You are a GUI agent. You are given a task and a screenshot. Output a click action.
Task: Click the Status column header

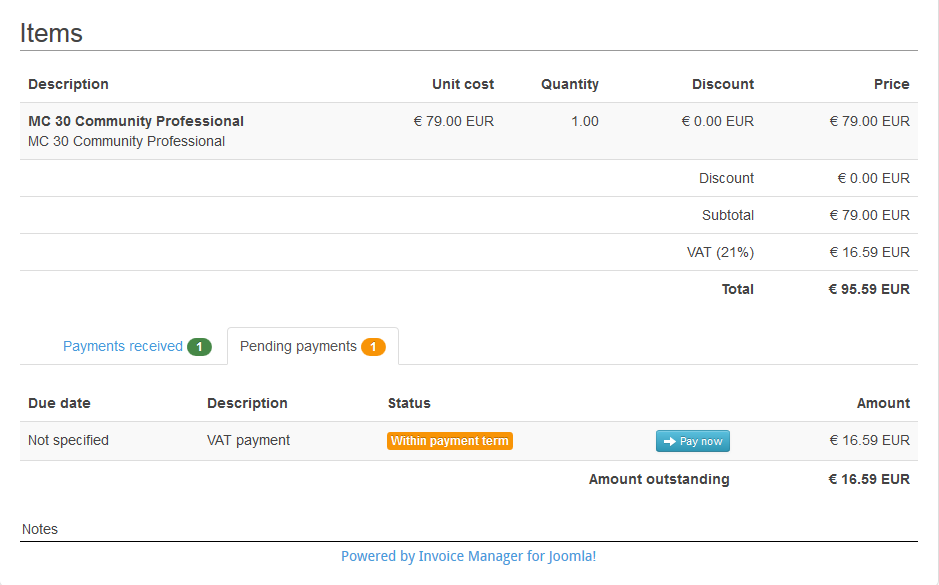(409, 403)
